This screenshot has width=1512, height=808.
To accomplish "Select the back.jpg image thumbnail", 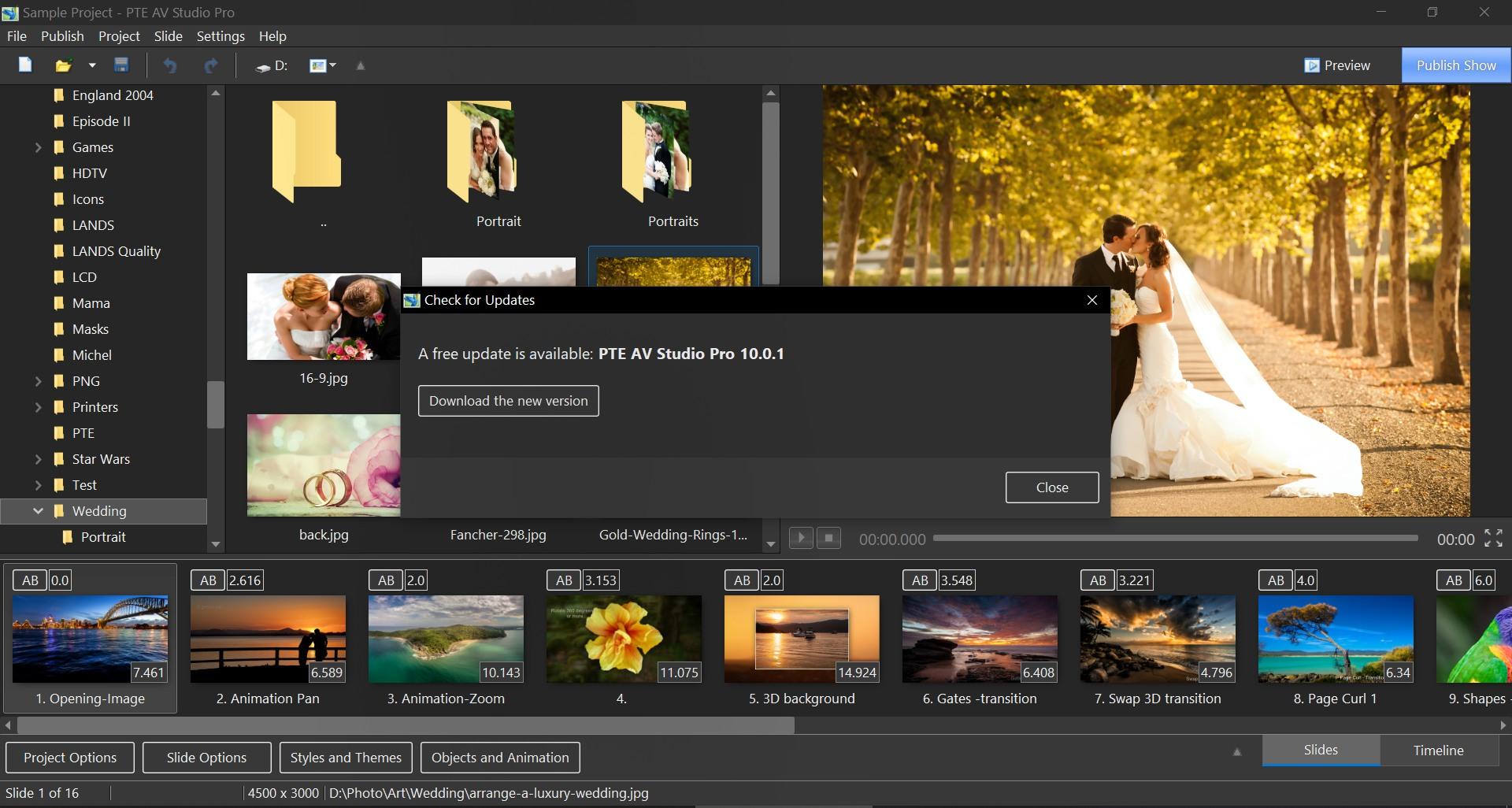I will click(324, 465).
